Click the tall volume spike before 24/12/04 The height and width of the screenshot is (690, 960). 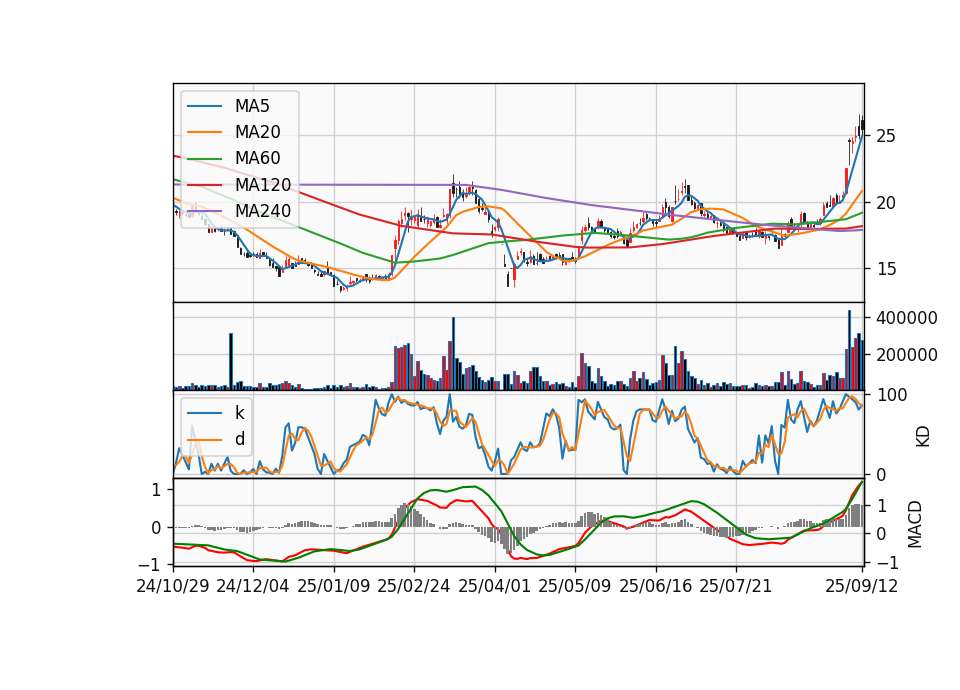231,362
